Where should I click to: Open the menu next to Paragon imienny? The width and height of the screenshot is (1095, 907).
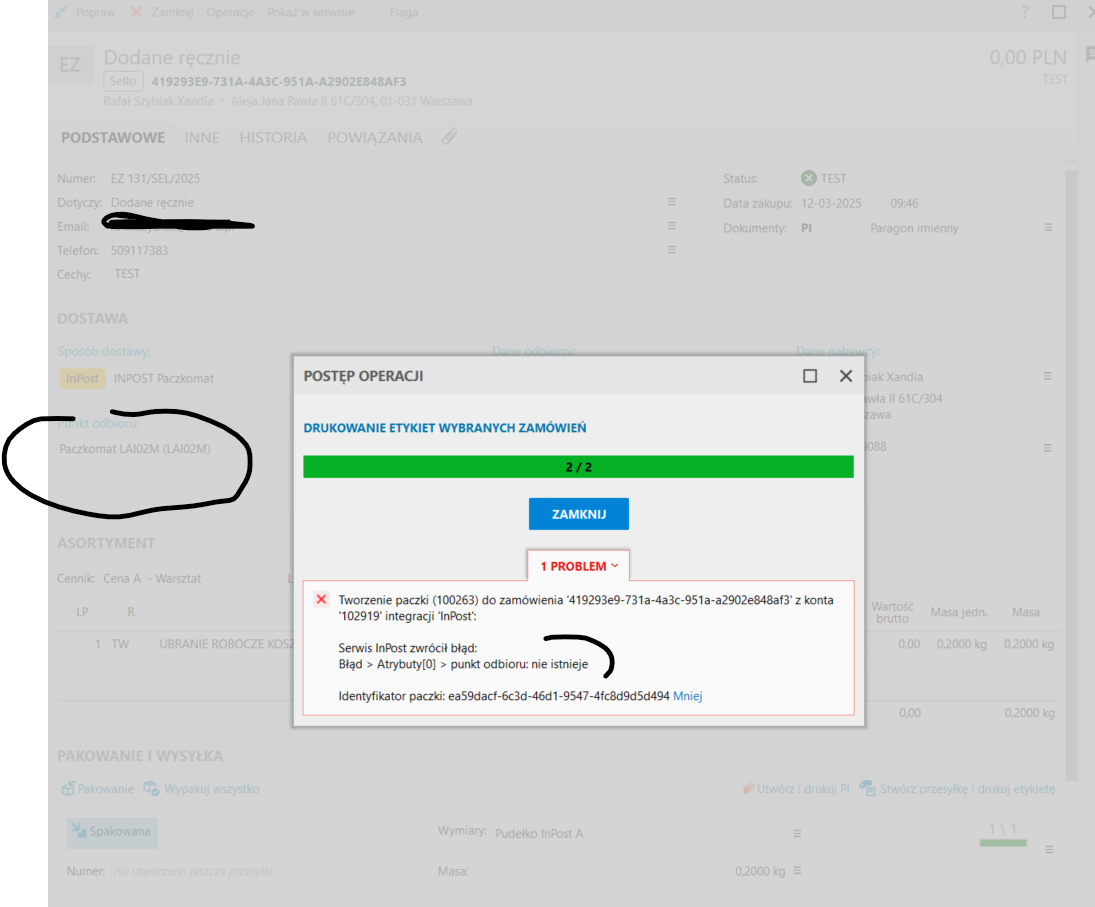click(1048, 228)
